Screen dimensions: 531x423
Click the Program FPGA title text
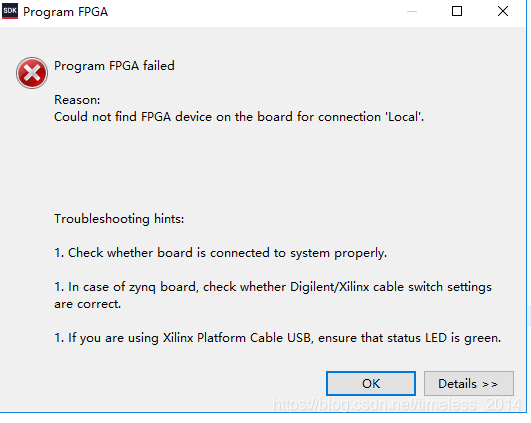coord(65,12)
